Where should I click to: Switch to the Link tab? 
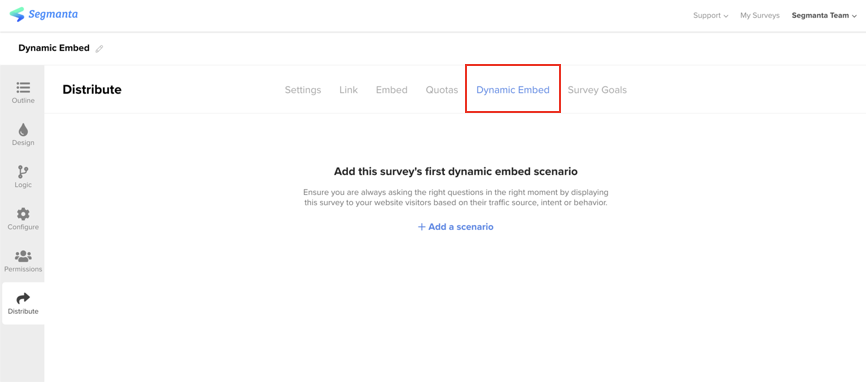pos(348,90)
